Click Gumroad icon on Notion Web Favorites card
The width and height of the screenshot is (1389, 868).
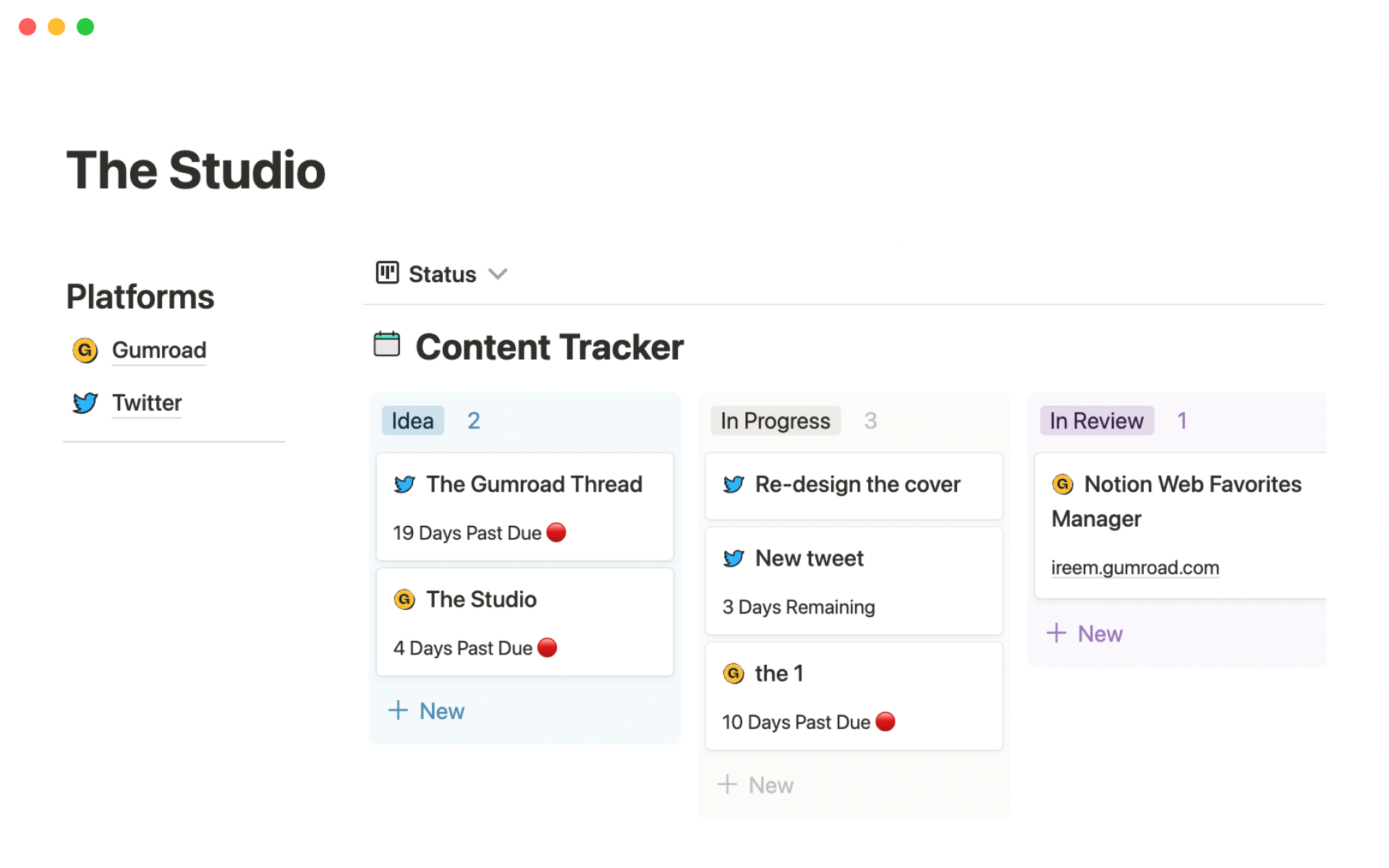pos(1062,484)
